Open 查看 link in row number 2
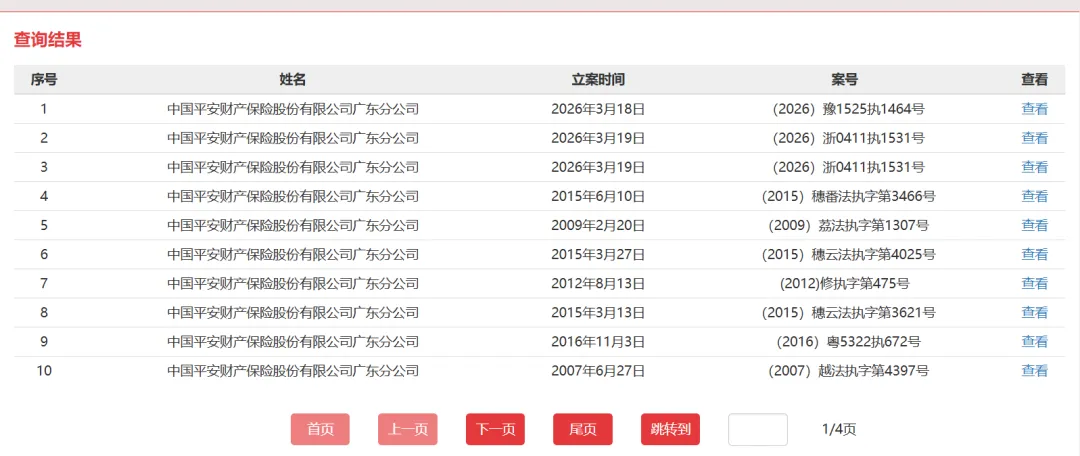1080x456 pixels. 1034,138
